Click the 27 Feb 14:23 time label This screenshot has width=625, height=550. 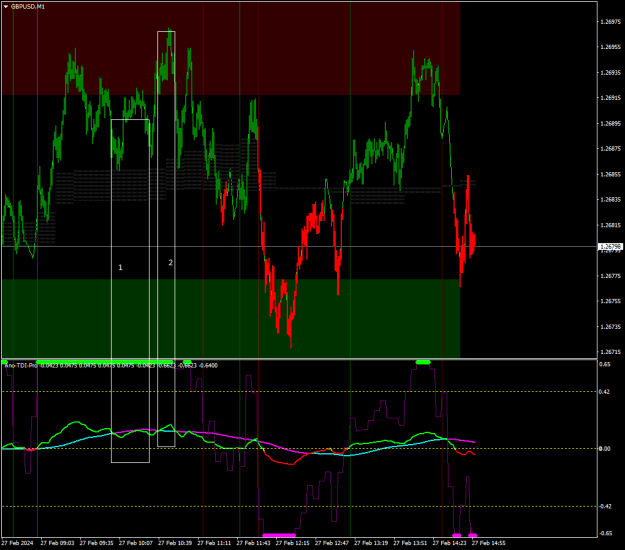(450, 543)
